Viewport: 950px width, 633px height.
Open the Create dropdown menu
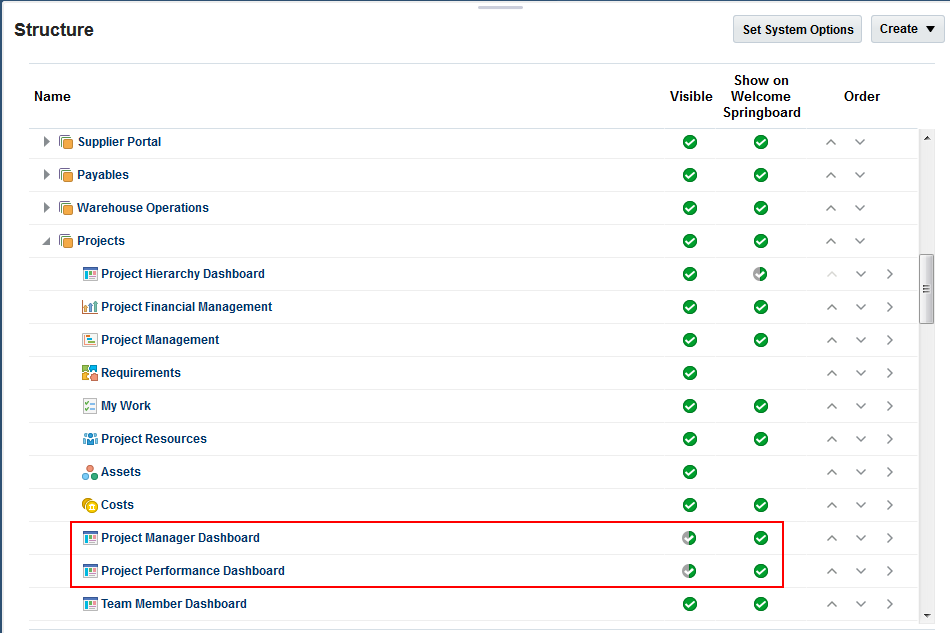click(x=907, y=29)
